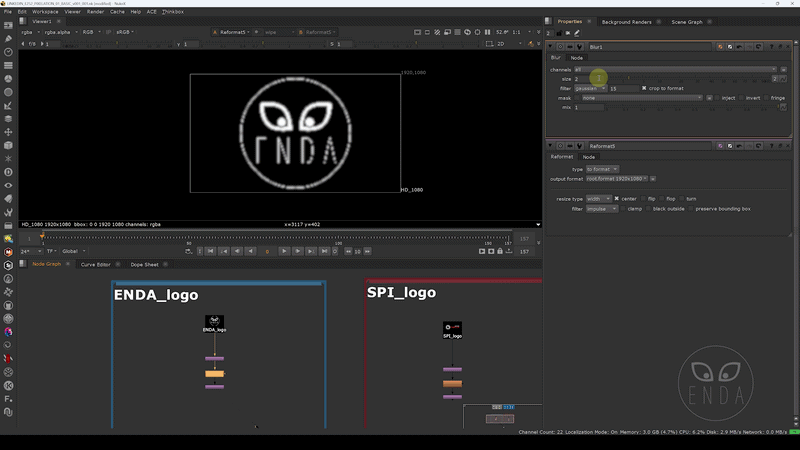Enable the inject checkbox in Blur1

(717, 98)
